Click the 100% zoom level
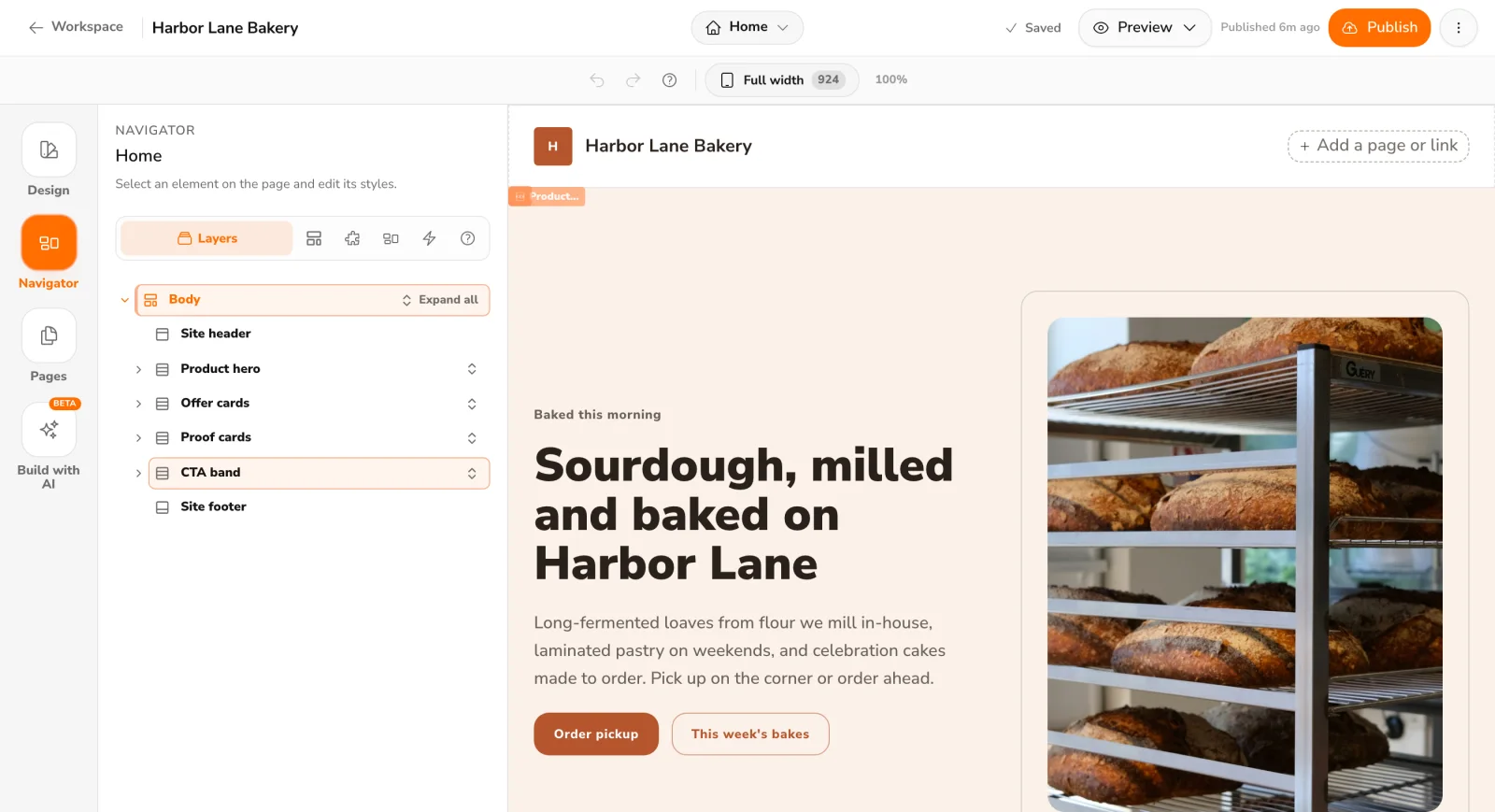The image size is (1495, 812). (890, 80)
